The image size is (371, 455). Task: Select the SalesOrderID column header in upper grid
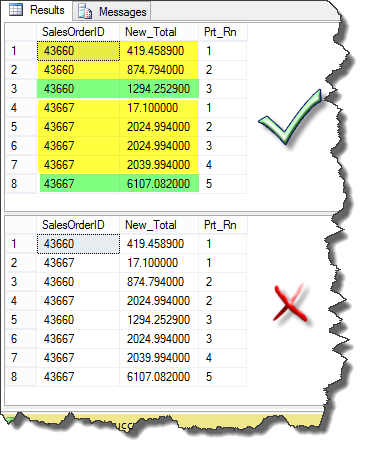pos(78,32)
